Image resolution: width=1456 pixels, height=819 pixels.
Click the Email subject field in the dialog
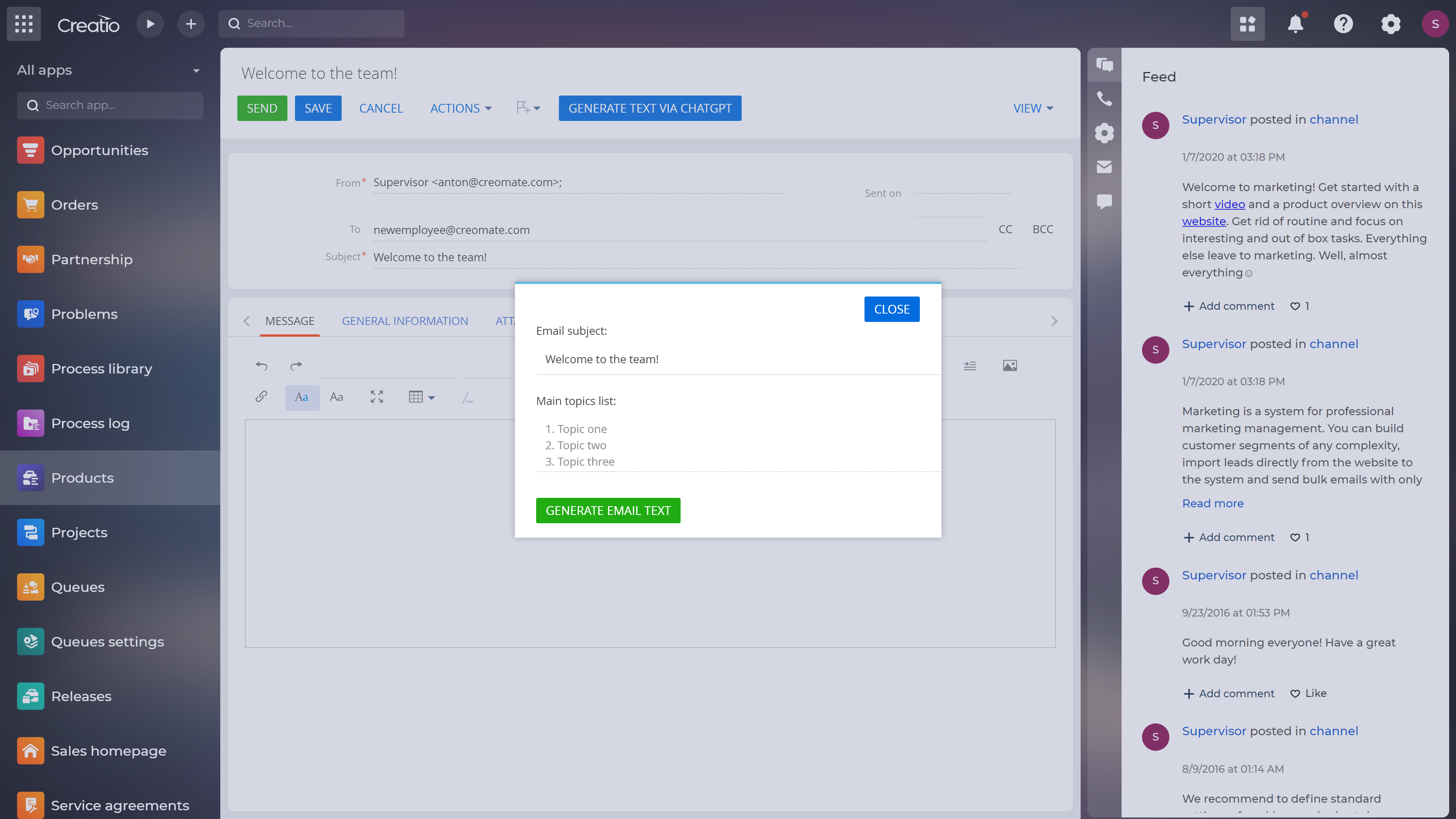point(738,359)
